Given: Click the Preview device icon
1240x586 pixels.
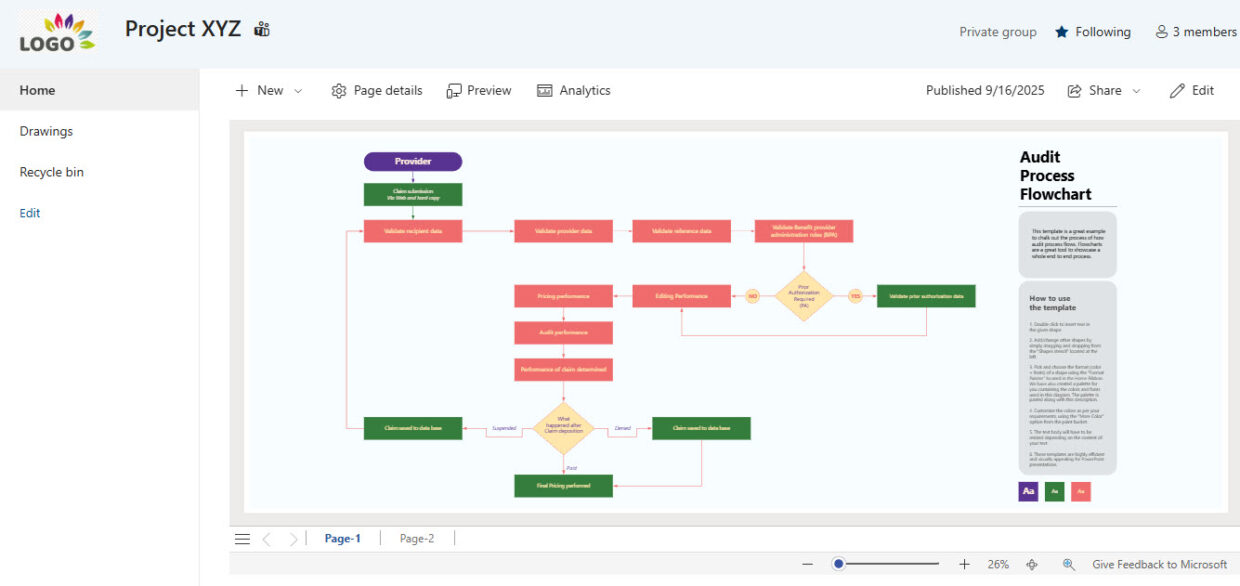Looking at the screenshot, I should pyautogui.click(x=454, y=91).
